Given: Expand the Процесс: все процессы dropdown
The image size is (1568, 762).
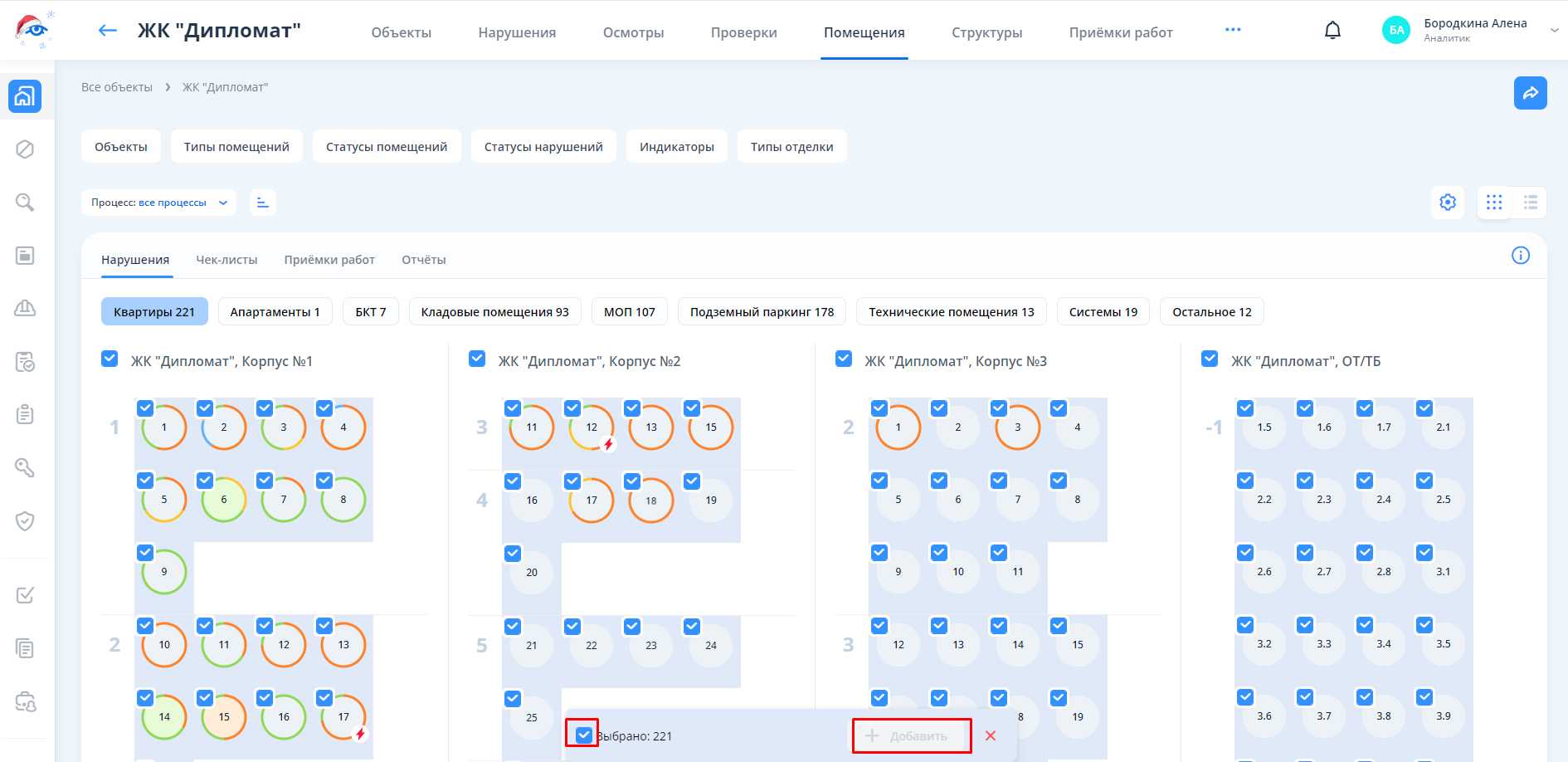Looking at the screenshot, I should [x=158, y=203].
